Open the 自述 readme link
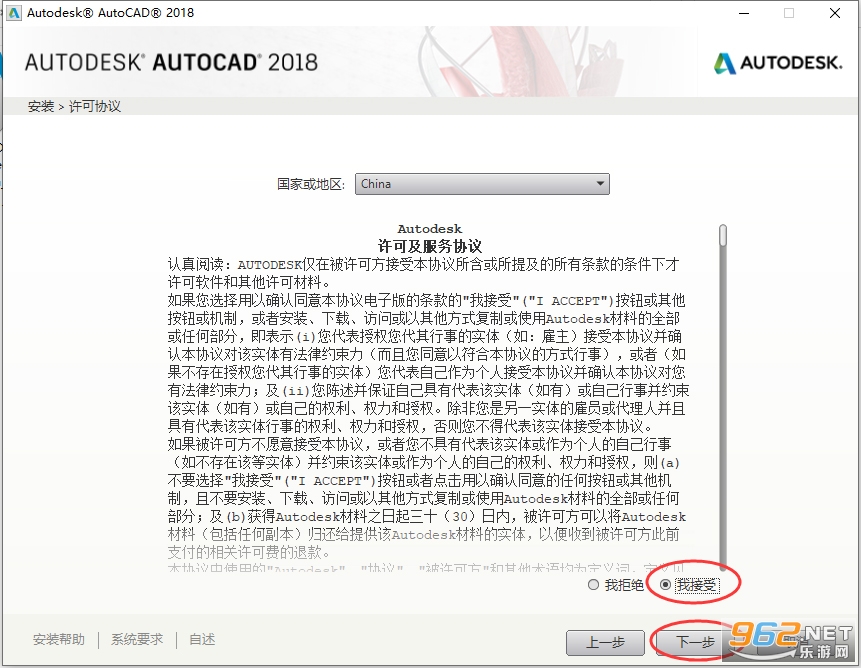 (202, 639)
